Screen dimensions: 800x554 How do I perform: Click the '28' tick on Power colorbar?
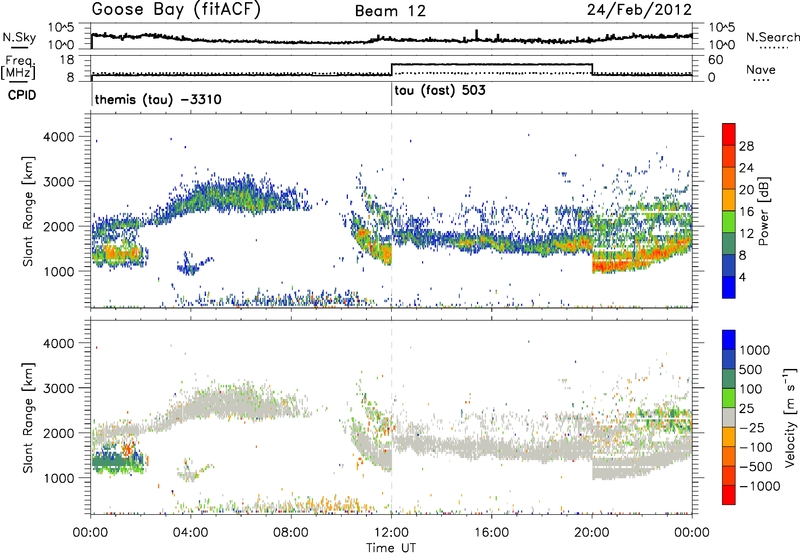pos(746,146)
